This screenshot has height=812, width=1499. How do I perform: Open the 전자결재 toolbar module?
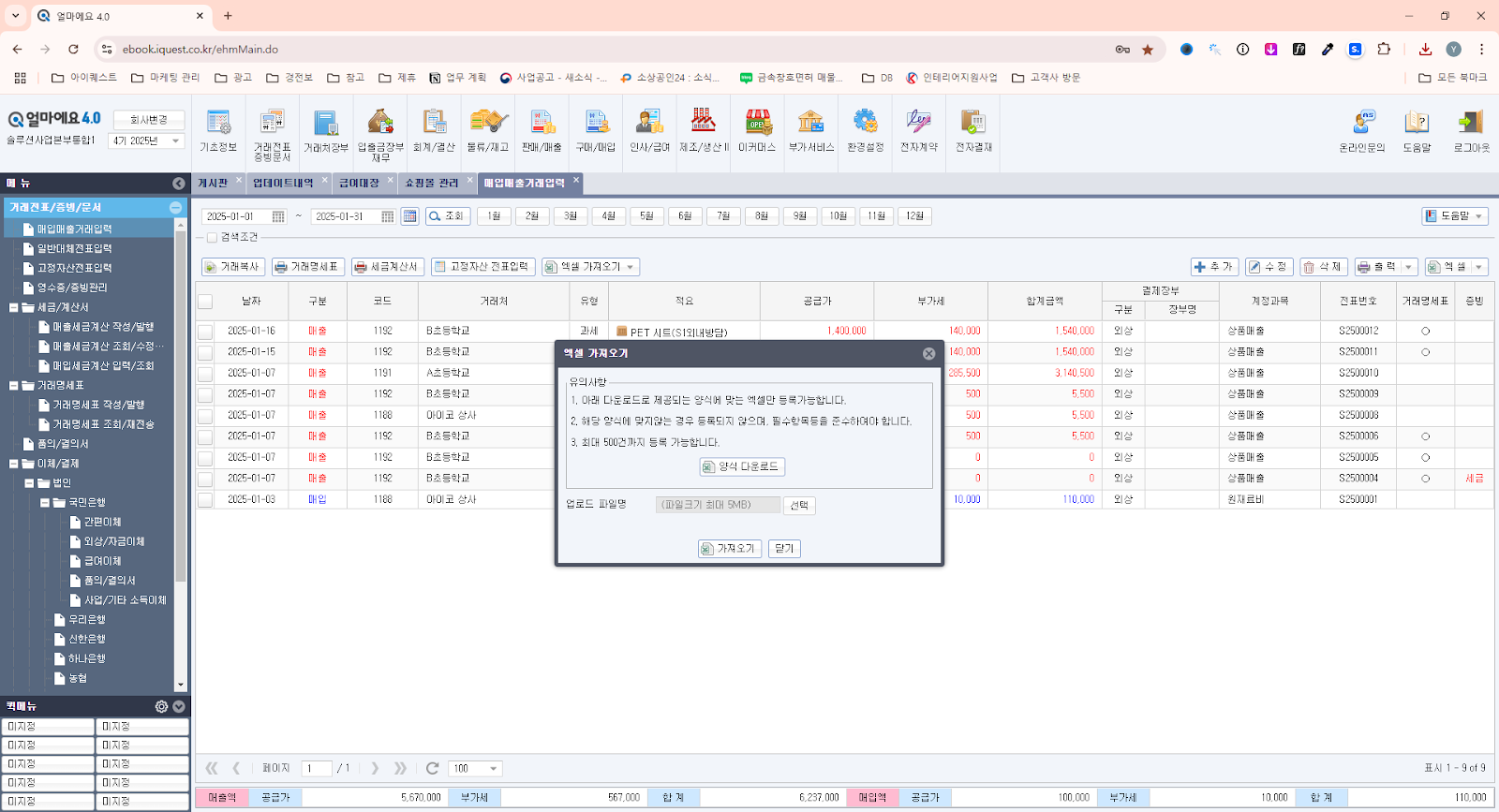point(973,131)
